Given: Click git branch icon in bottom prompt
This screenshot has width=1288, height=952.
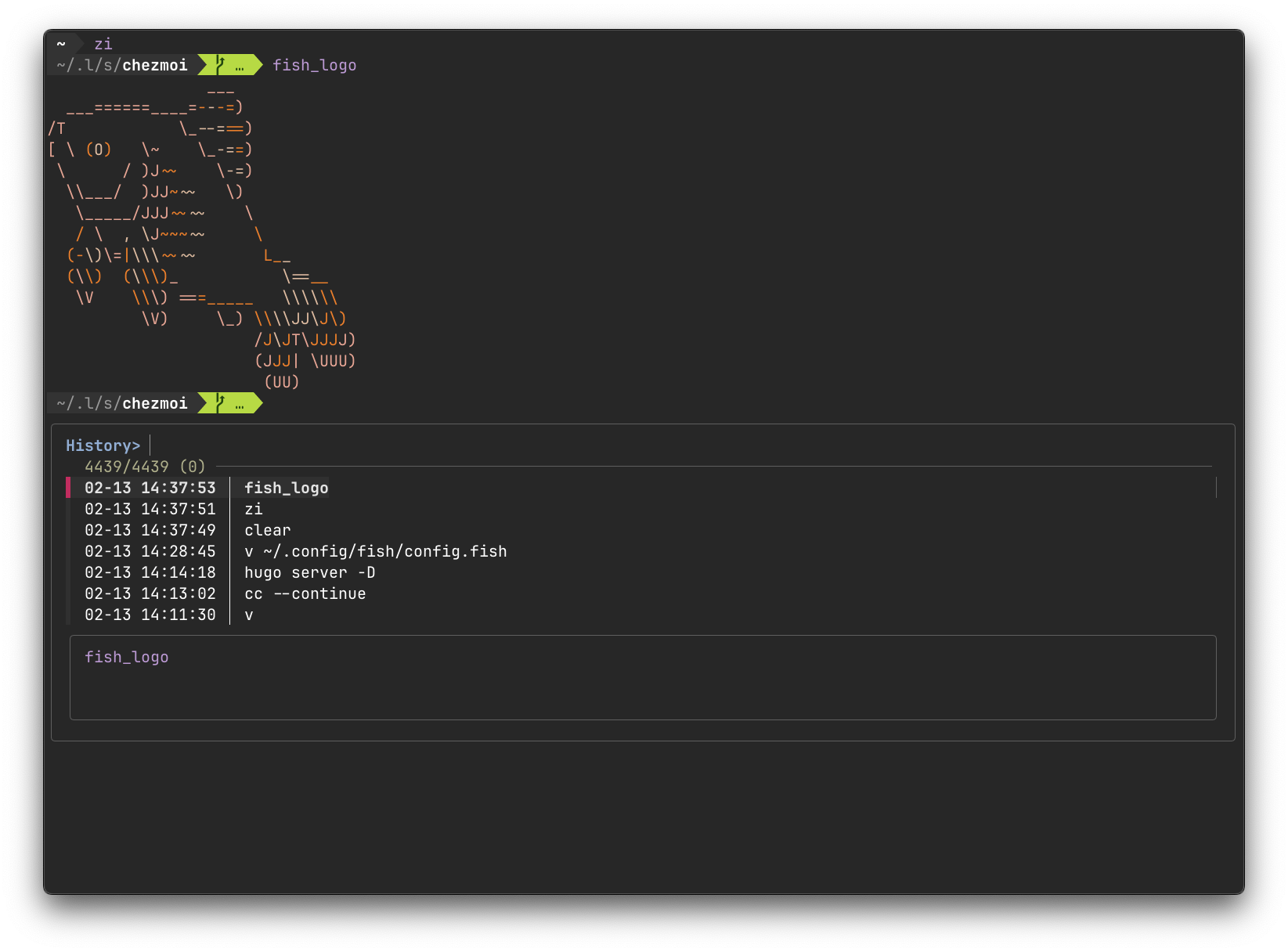Looking at the screenshot, I should (x=221, y=403).
